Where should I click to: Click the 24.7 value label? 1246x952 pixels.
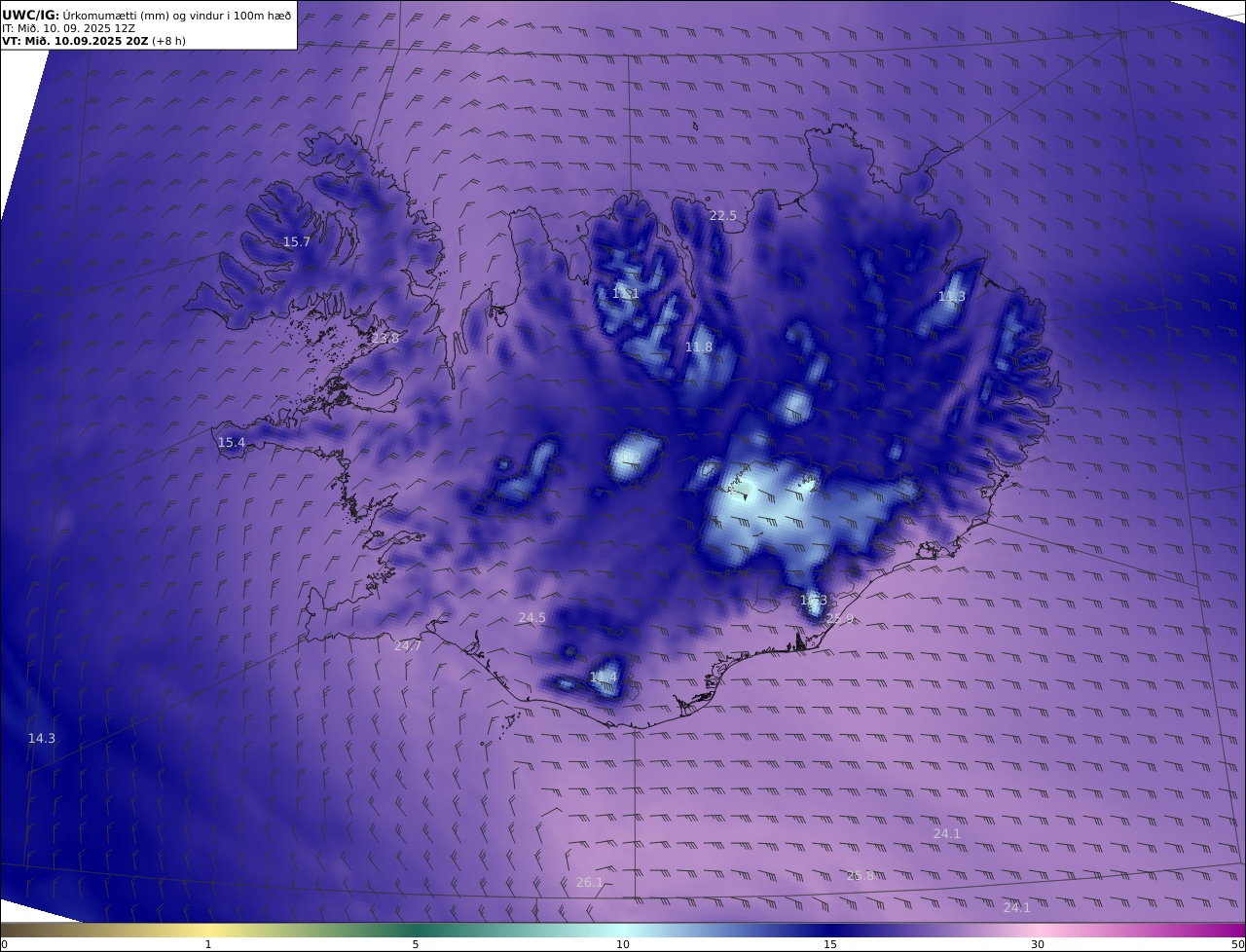tap(408, 646)
